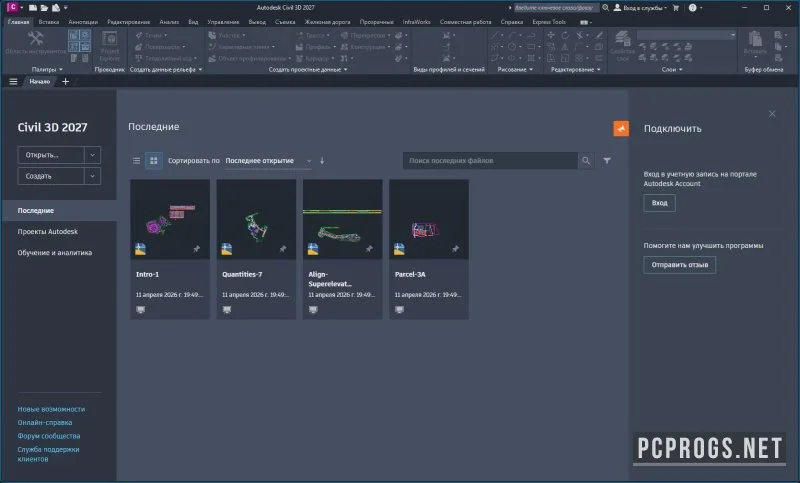The image size is (800, 483).
Task: Open the filter funnel icon
Action: [607, 161]
